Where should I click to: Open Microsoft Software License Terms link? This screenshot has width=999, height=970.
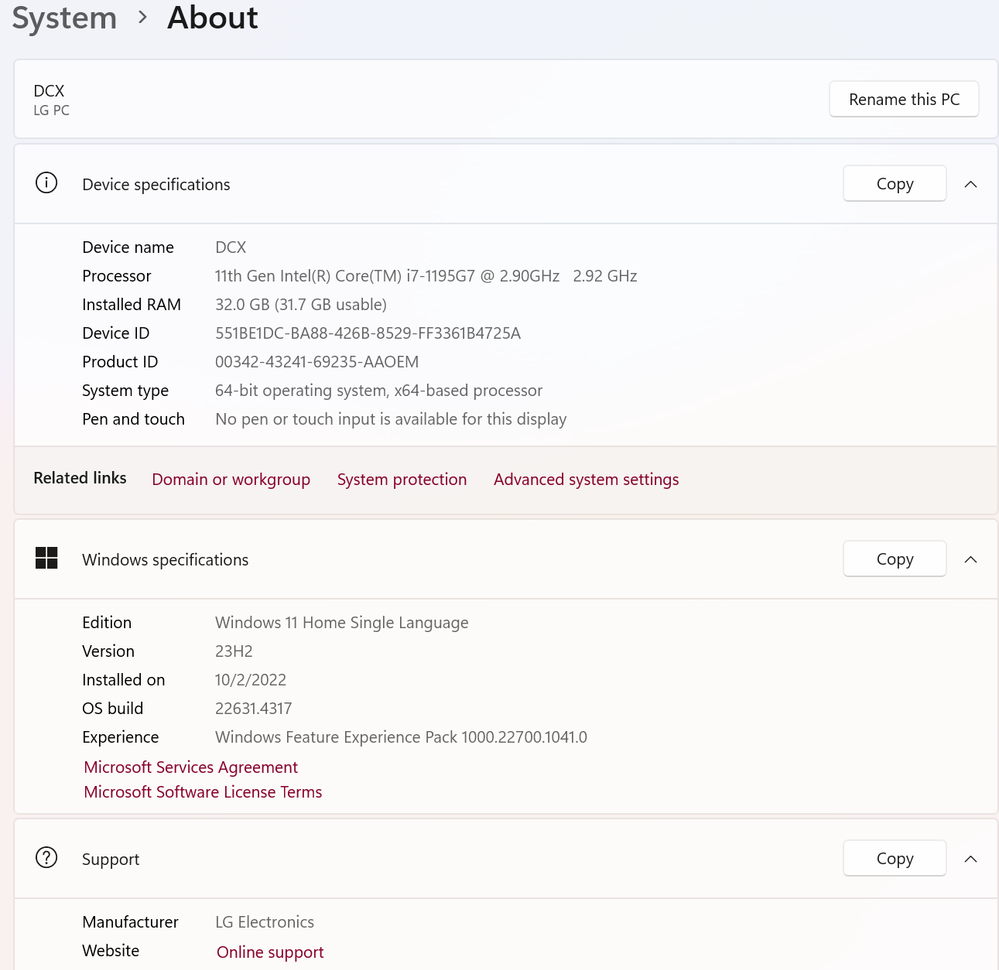[x=203, y=792]
